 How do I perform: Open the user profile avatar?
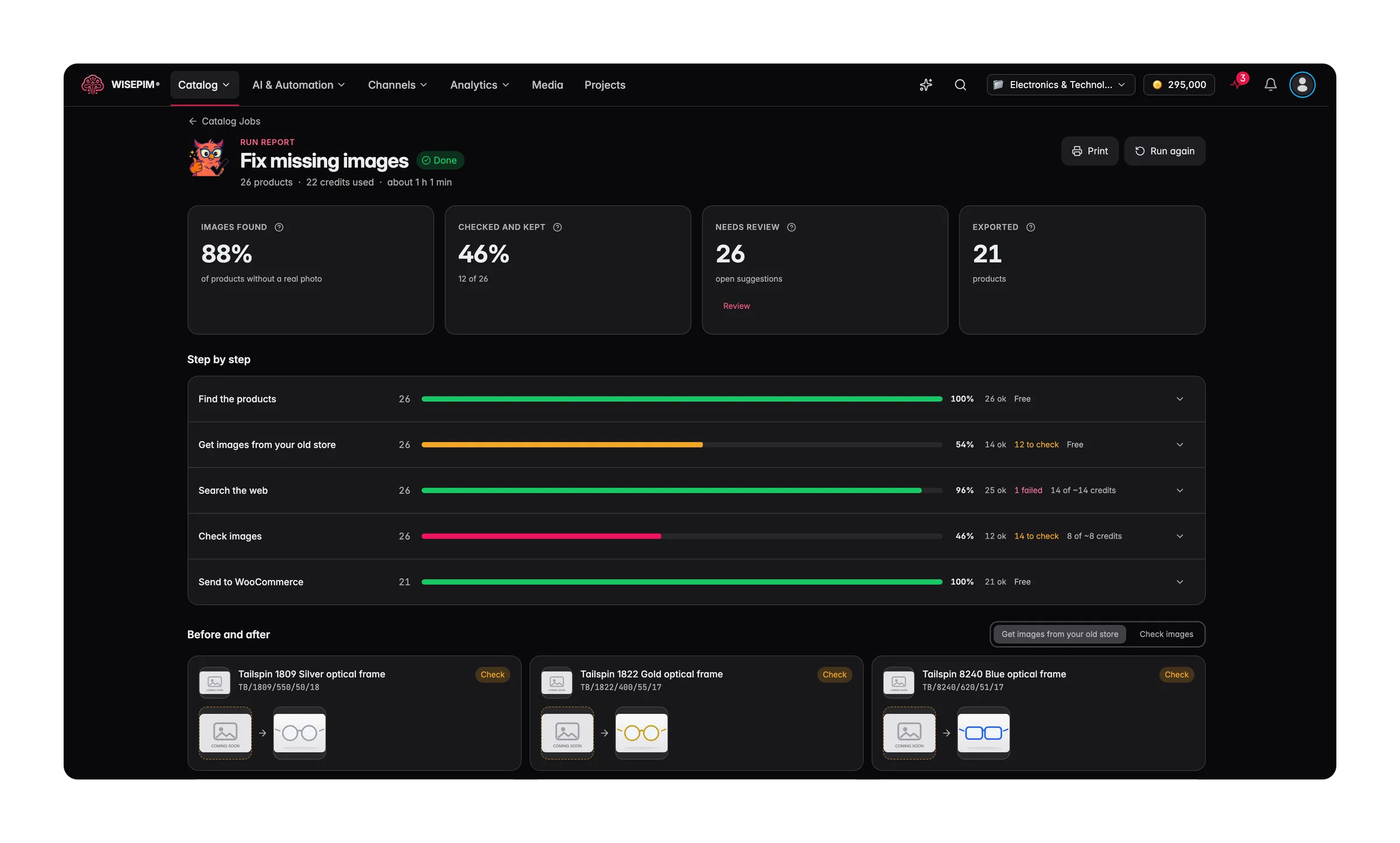1302,85
